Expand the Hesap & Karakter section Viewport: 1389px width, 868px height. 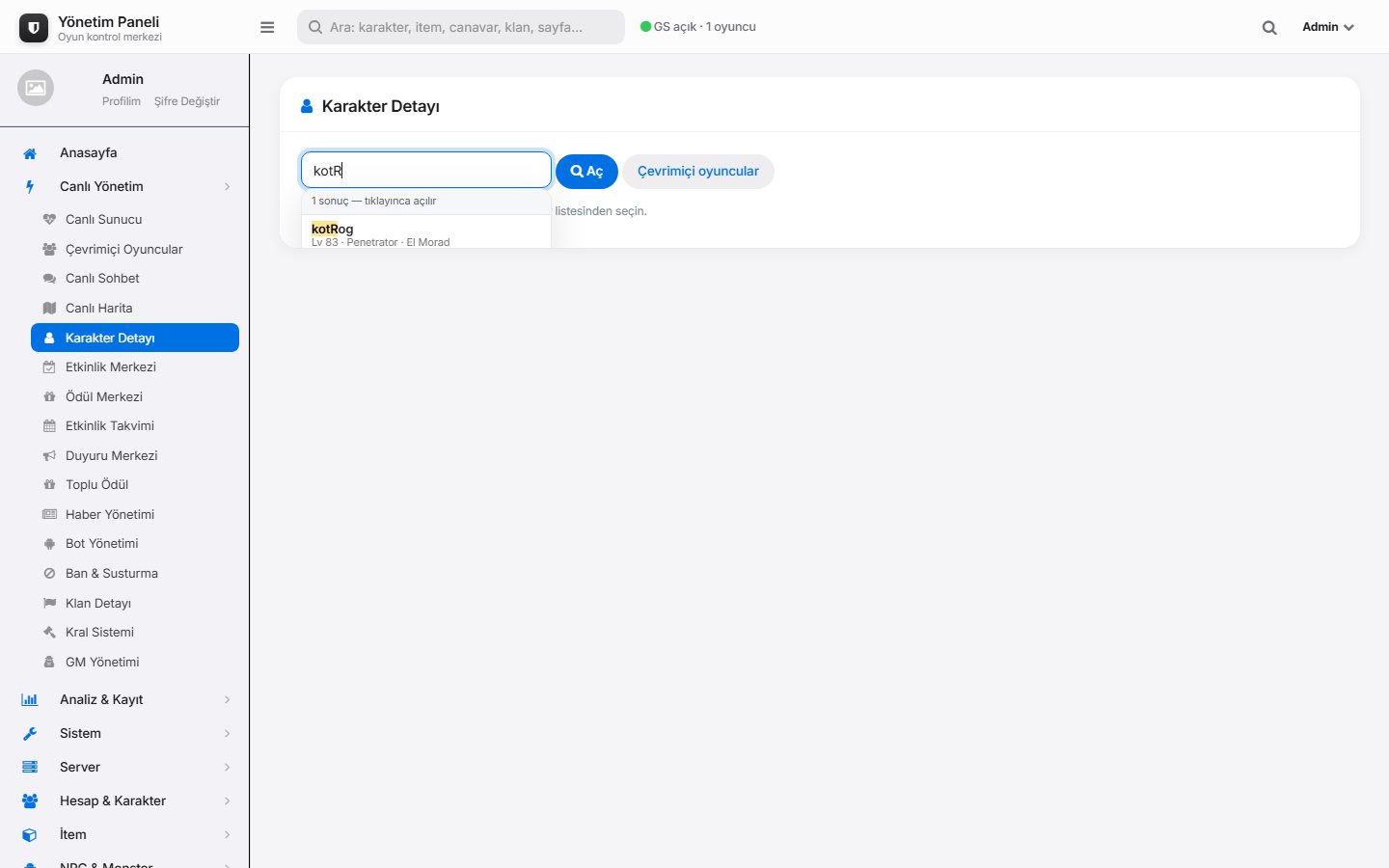click(x=124, y=800)
